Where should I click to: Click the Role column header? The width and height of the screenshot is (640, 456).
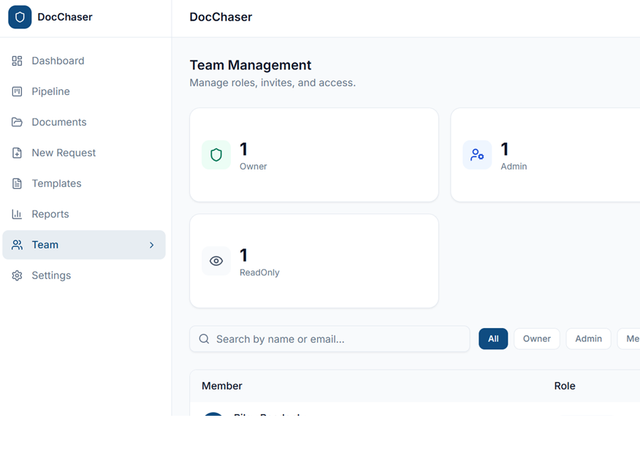tap(564, 386)
